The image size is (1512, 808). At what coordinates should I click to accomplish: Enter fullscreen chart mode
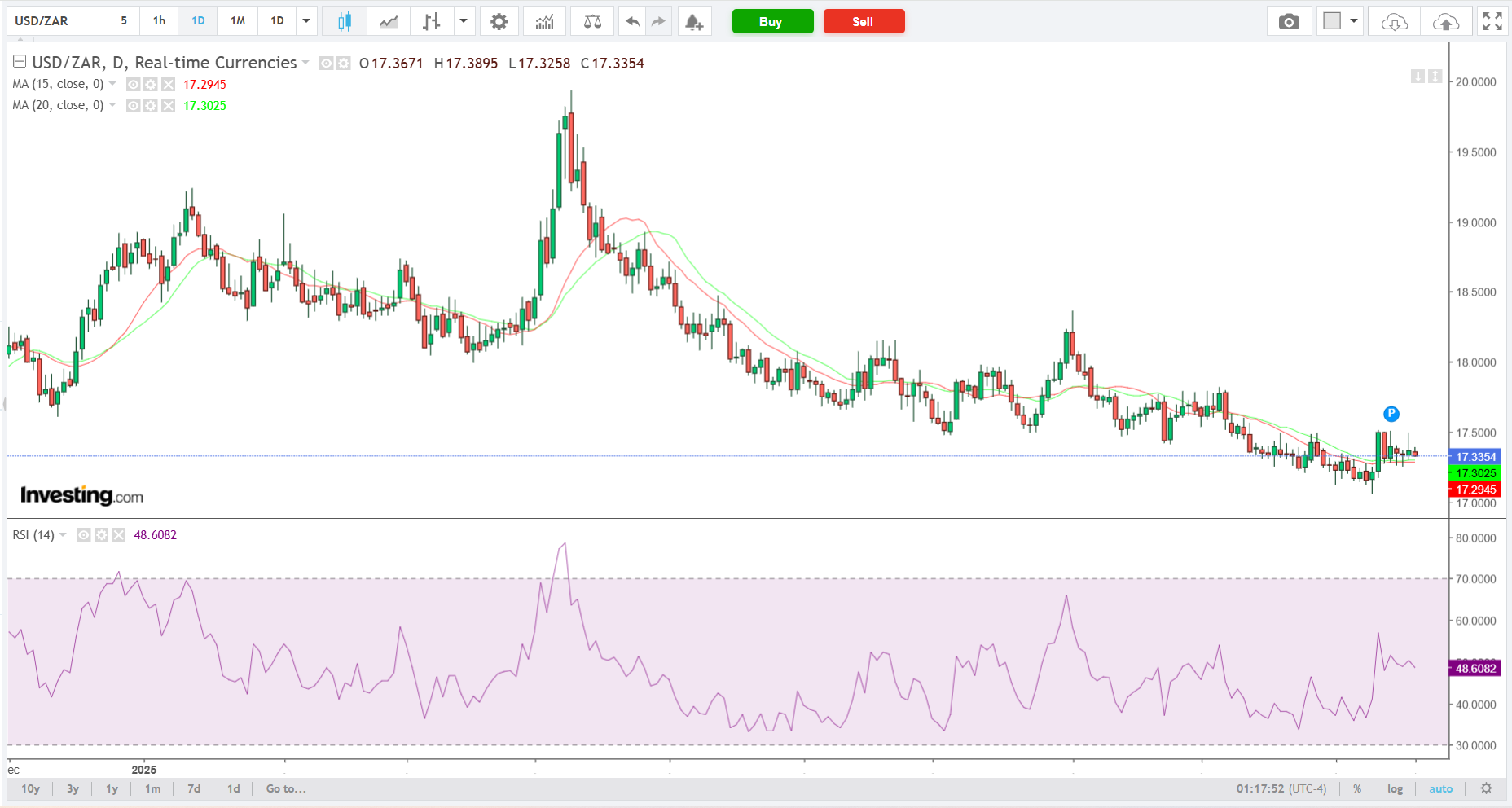click(1492, 22)
